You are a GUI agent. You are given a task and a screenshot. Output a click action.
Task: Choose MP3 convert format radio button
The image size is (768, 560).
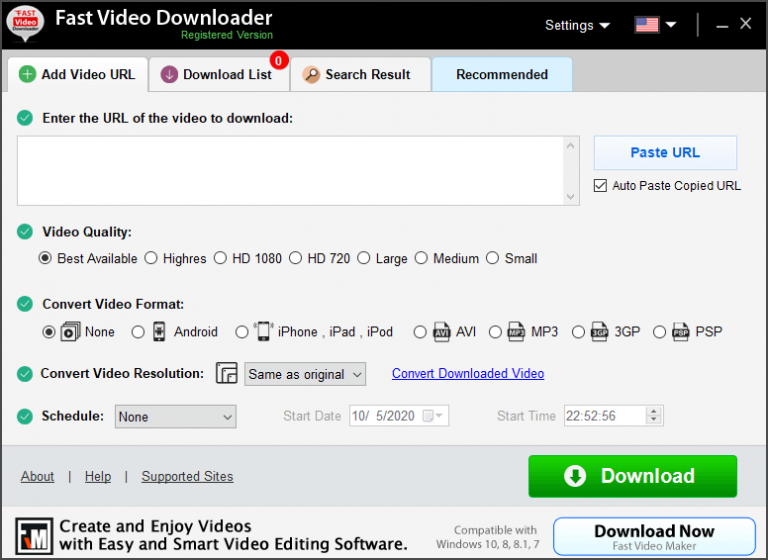pos(495,332)
